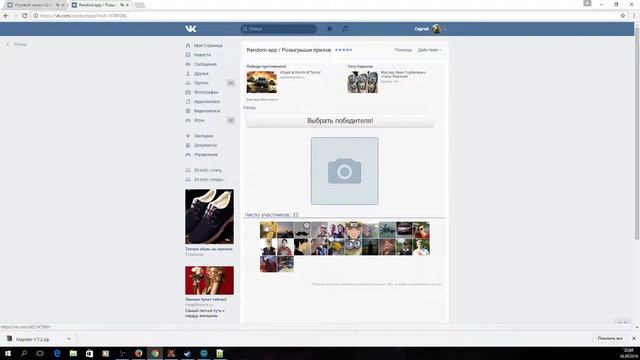Select the Random.app browser tab

click(100, 5)
